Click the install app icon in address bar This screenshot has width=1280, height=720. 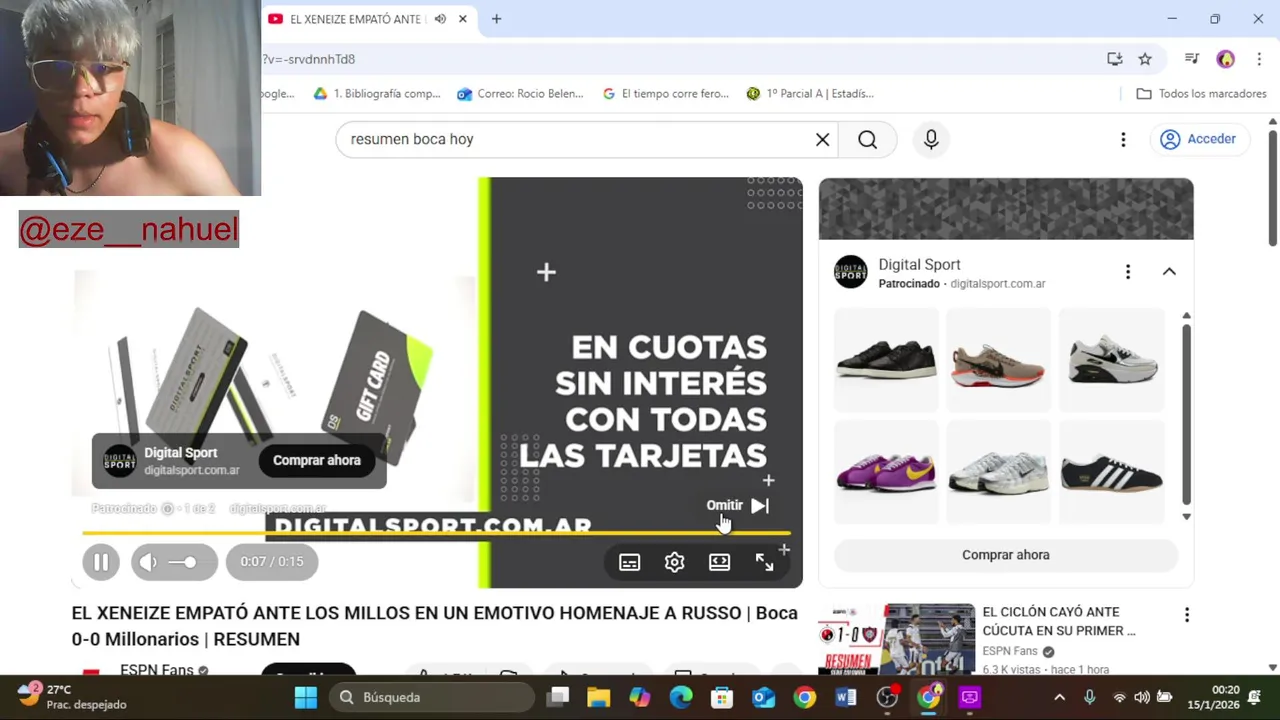[x=1115, y=59]
